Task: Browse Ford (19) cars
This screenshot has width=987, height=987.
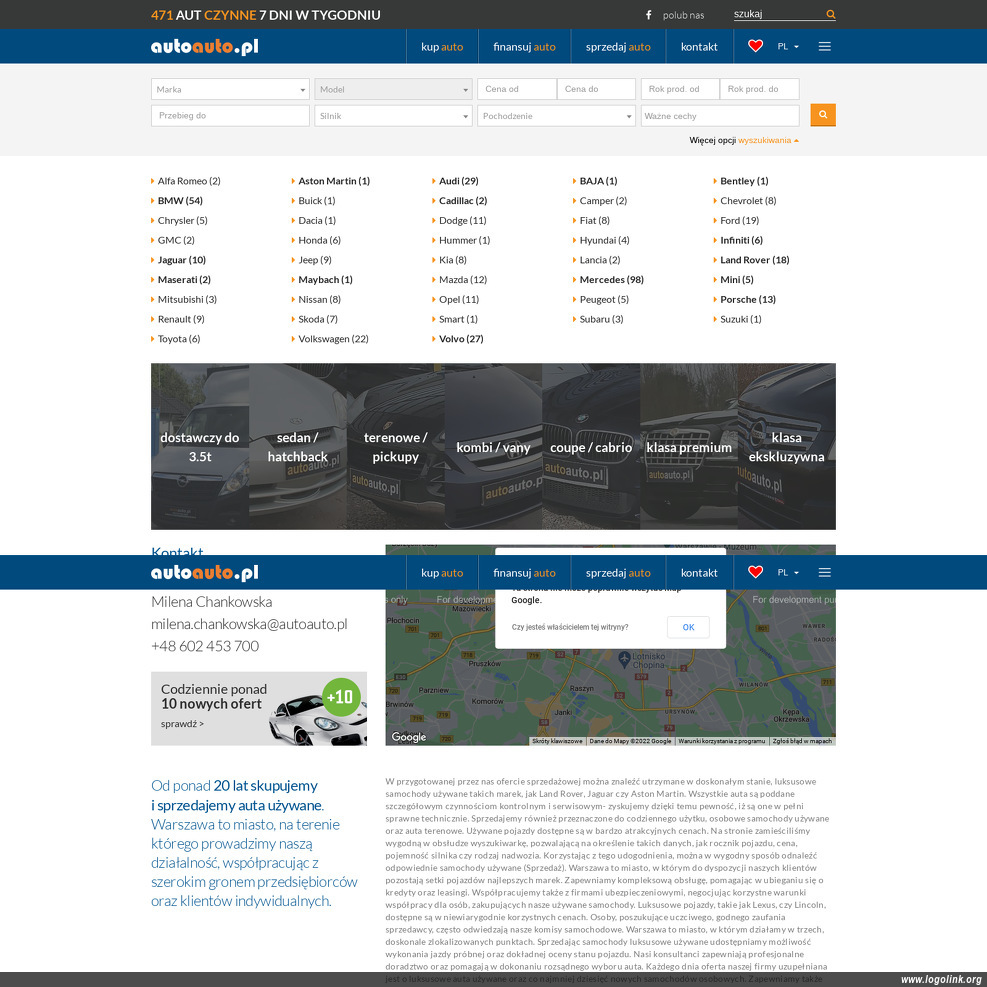Action: [x=740, y=220]
